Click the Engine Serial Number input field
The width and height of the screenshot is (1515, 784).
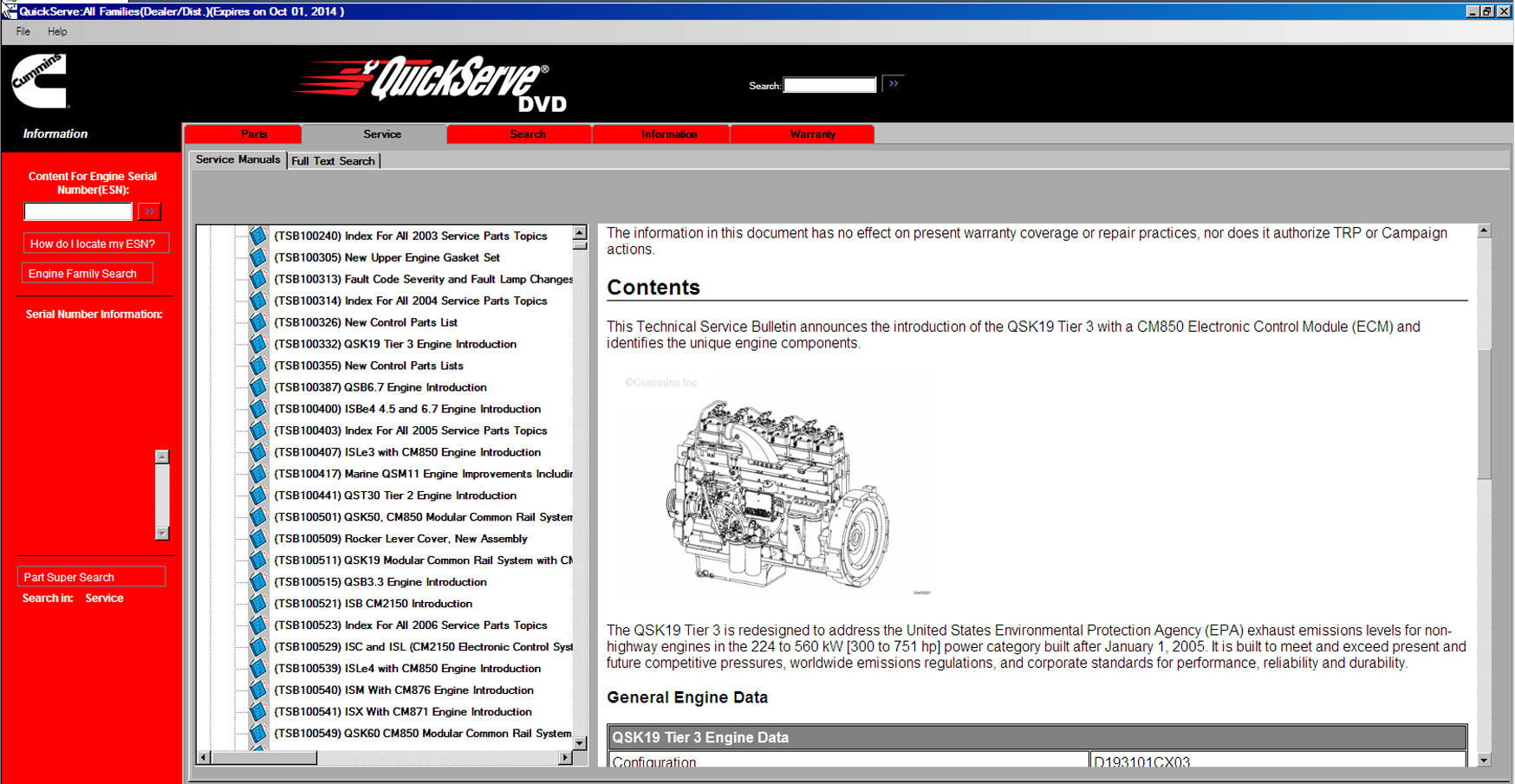coord(78,211)
